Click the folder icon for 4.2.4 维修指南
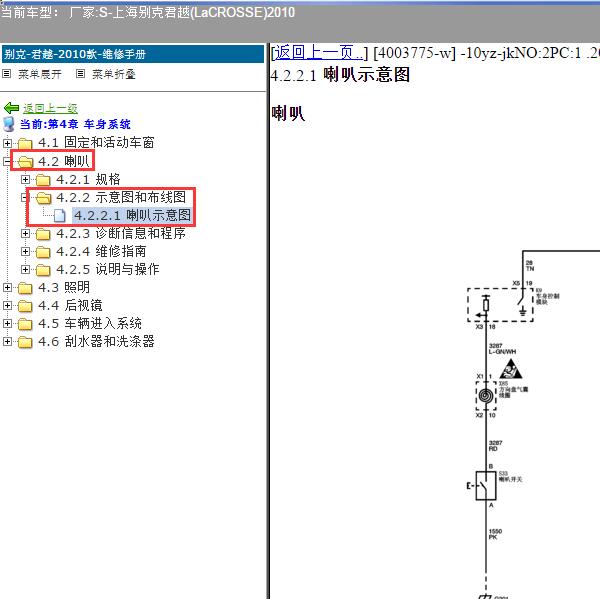 click(x=43, y=251)
